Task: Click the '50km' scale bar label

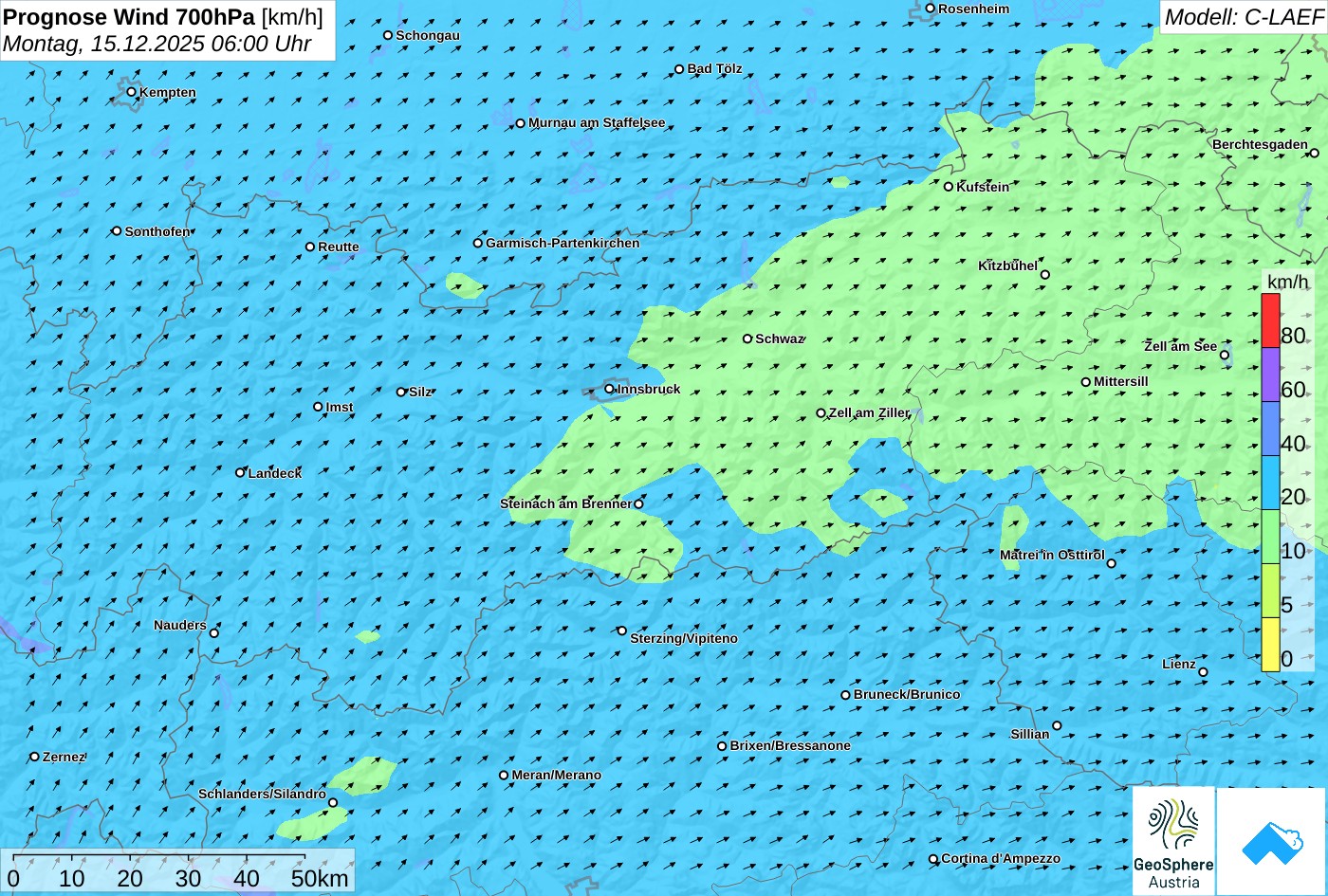Action: [320, 879]
